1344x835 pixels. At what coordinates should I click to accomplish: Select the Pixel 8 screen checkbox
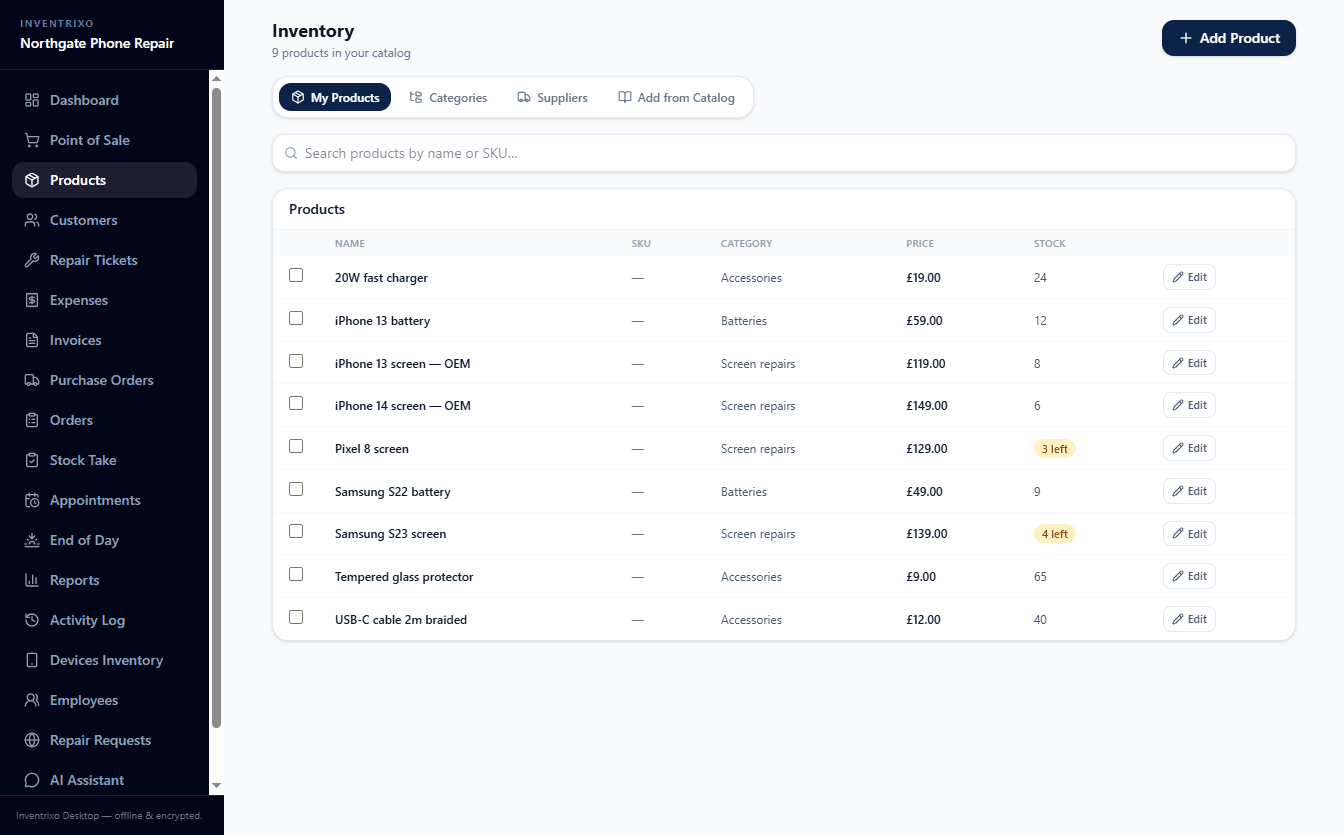pyautogui.click(x=296, y=446)
